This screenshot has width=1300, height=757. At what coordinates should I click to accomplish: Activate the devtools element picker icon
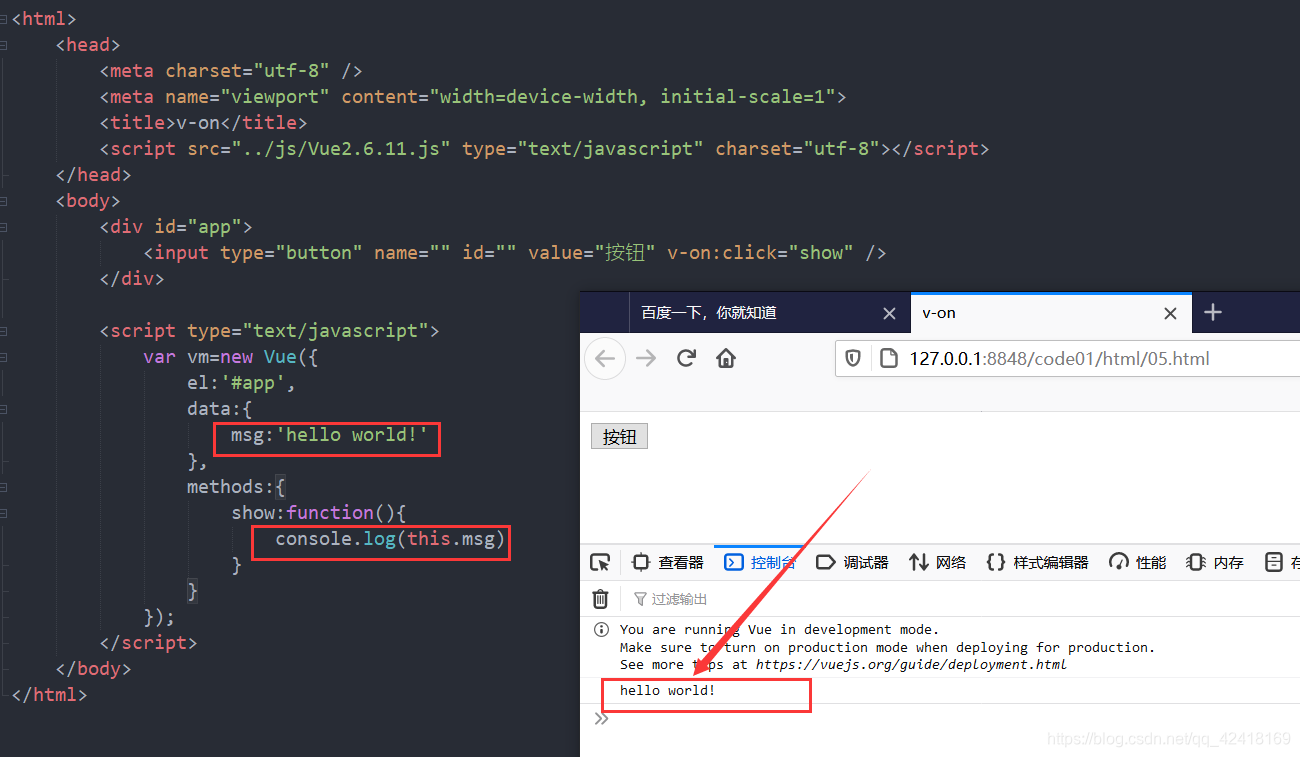click(600, 562)
